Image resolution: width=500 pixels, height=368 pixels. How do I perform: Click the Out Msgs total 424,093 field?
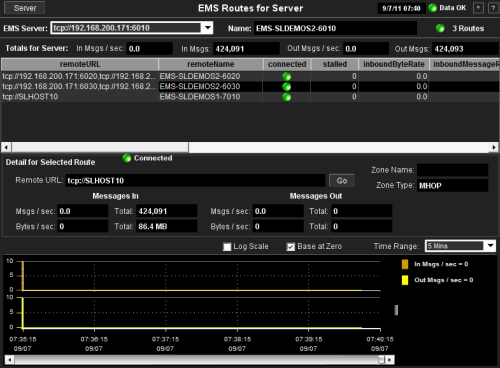465,49
